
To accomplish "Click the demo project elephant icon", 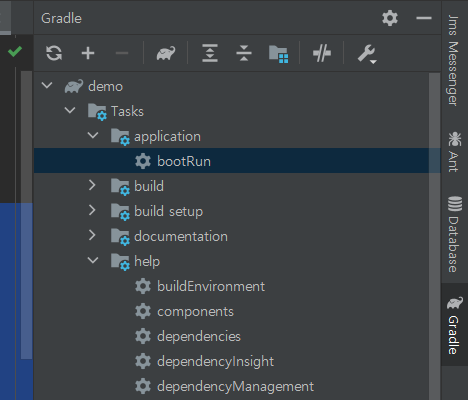I will 74,86.
